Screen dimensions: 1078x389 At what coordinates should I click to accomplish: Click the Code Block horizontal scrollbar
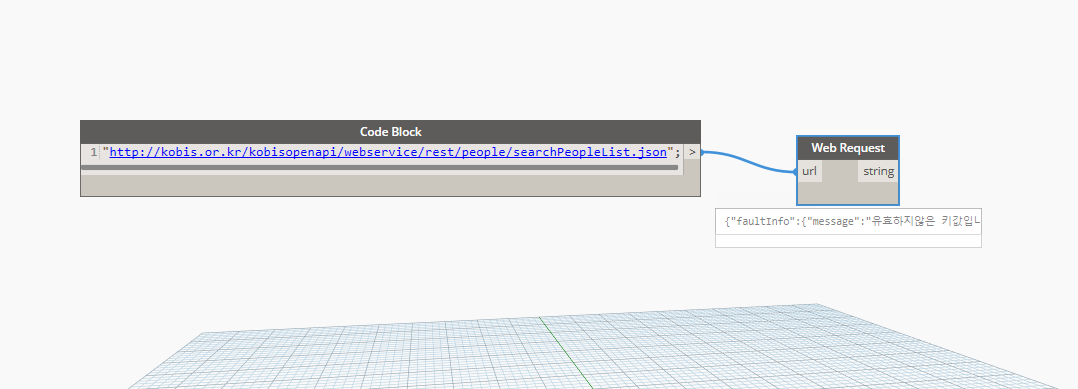click(380, 167)
